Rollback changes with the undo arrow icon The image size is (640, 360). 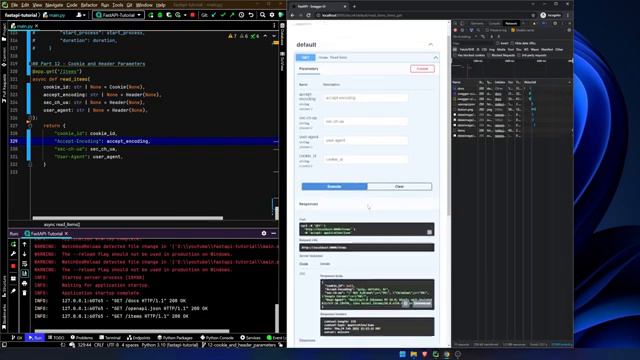pyautogui.click(x=251, y=15)
